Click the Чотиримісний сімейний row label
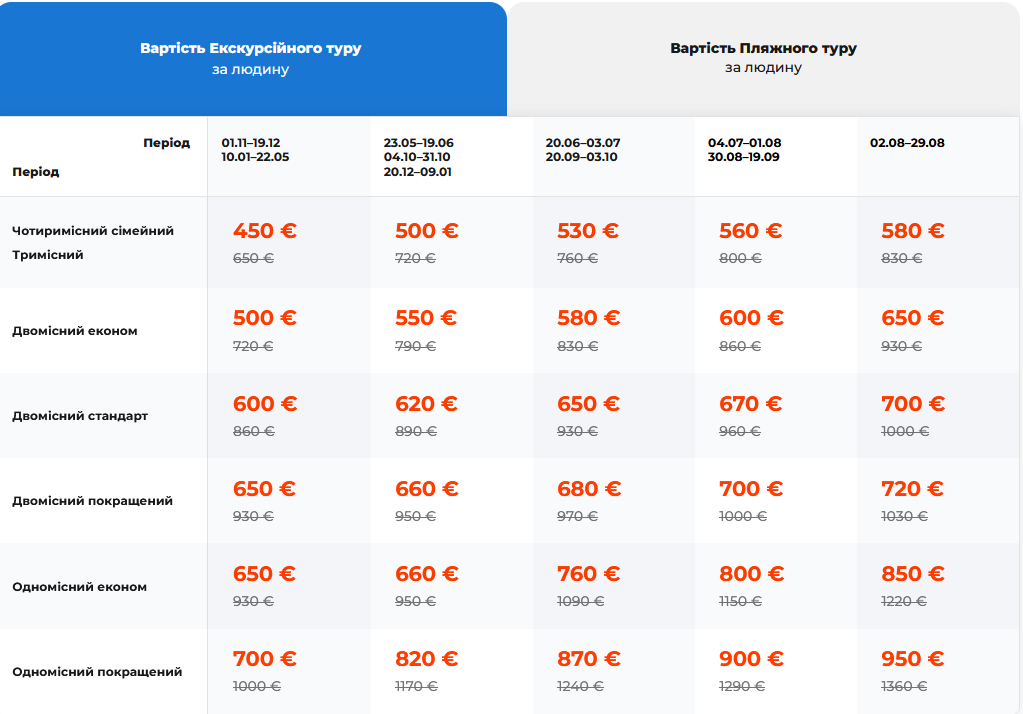 (93, 230)
